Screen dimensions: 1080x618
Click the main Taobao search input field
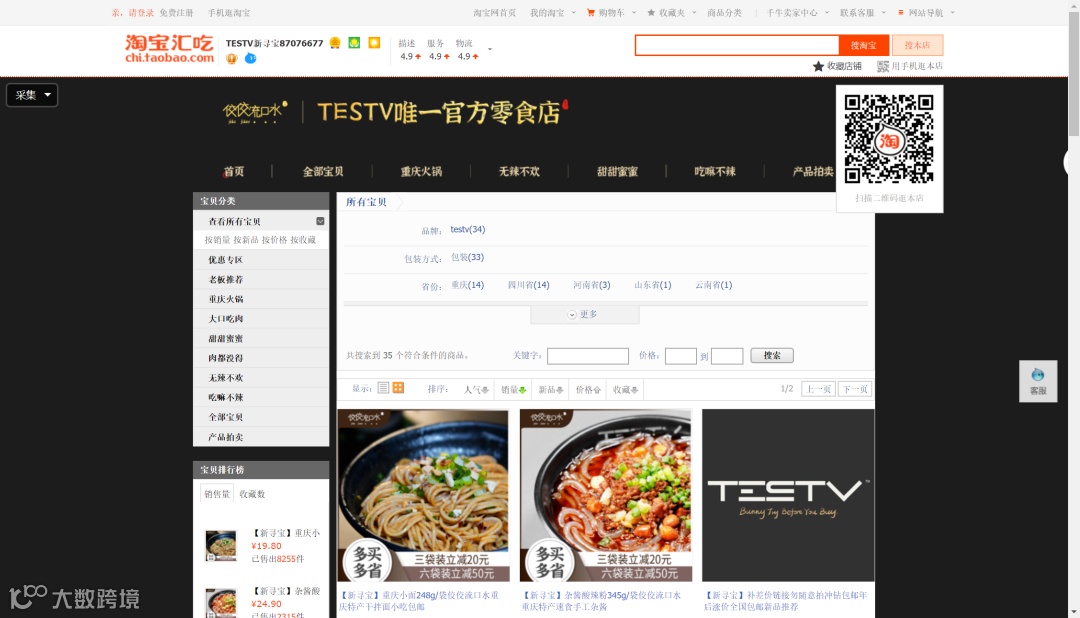(736, 45)
